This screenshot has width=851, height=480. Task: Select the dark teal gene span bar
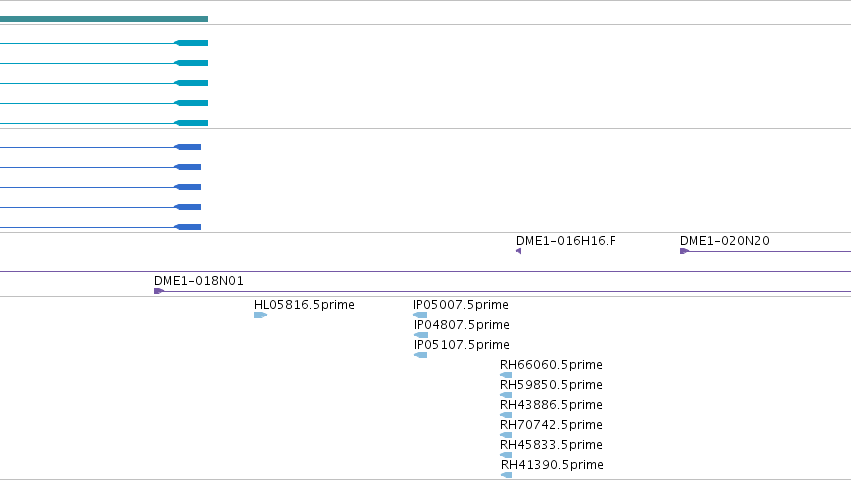(x=104, y=19)
